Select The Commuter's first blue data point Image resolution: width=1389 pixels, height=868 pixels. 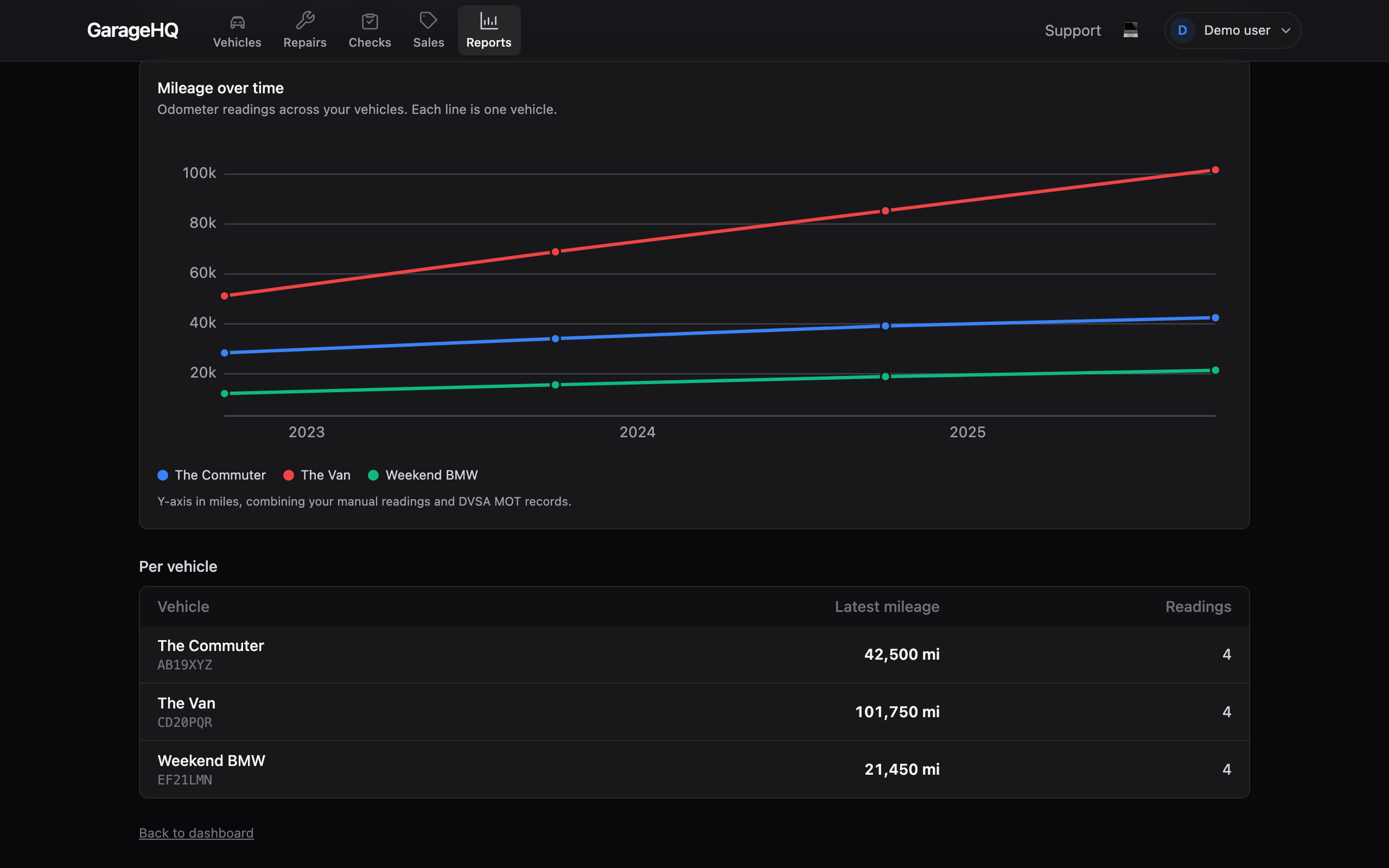point(225,353)
